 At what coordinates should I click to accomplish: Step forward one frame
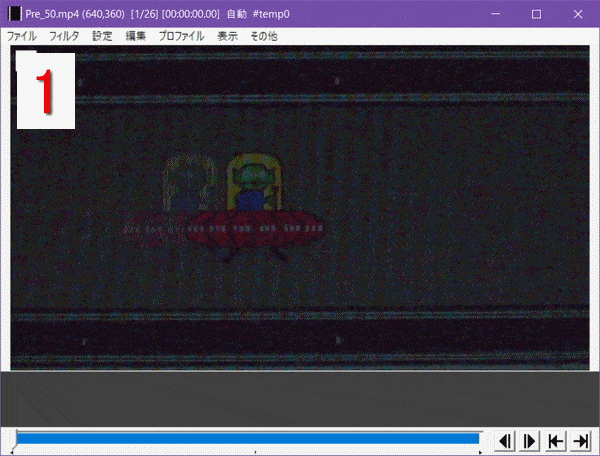tap(530, 441)
